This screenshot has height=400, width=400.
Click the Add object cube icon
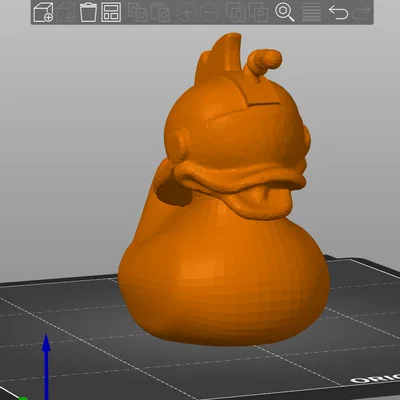43,12
